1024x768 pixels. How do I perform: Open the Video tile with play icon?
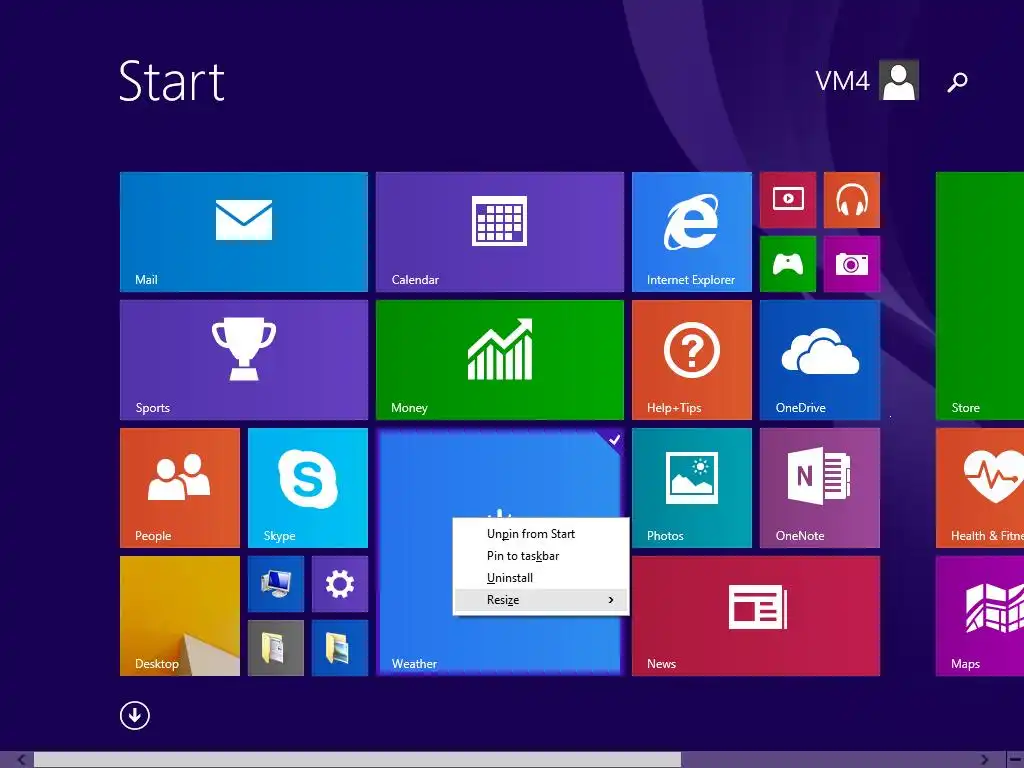(x=788, y=200)
